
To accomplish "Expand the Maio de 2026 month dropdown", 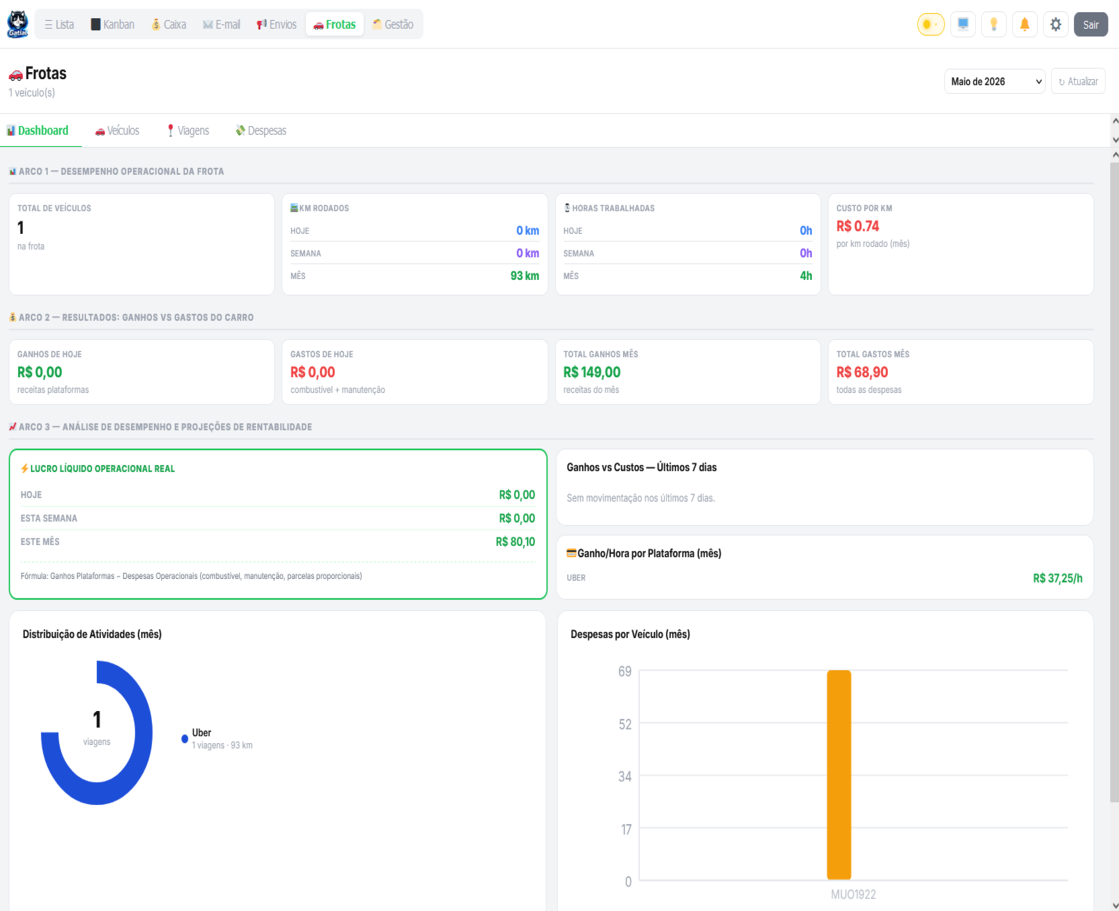I will (x=994, y=81).
